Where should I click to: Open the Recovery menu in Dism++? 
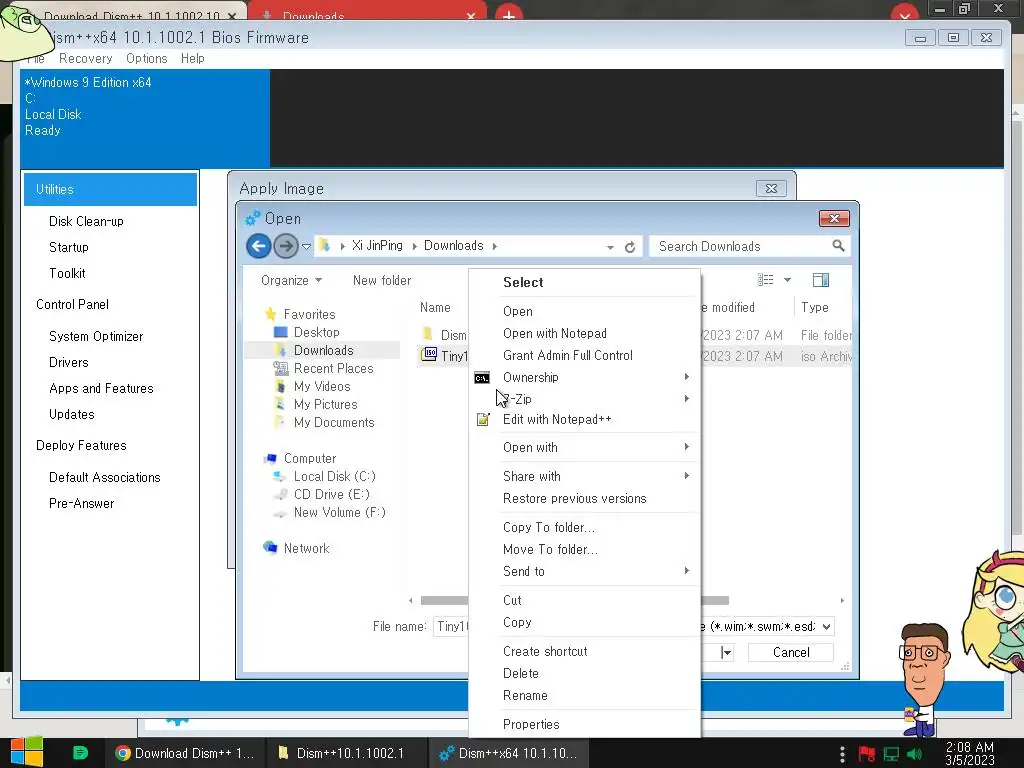coord(86,58)
